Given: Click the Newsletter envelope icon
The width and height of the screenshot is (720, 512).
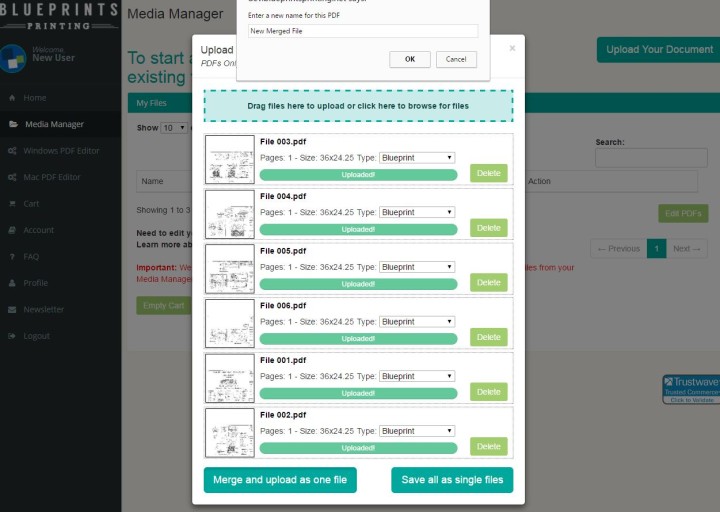Looking at the screenshot, I should pyautogui.click(x=12, y=309).
